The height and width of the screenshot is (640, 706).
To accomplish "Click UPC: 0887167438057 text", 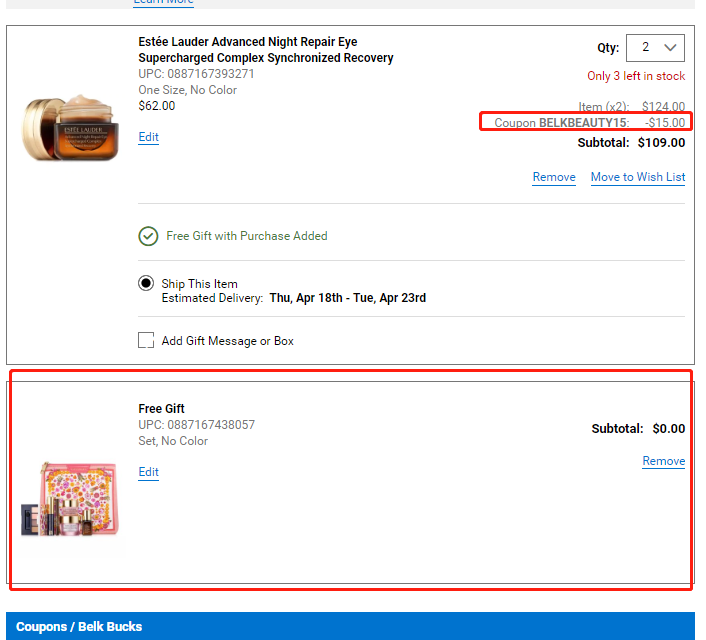I will [x=196, y=425].
